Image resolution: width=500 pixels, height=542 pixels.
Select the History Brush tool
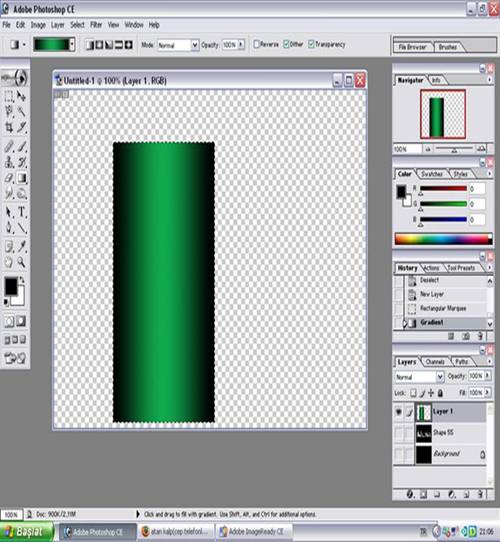[x=21, y=162]
